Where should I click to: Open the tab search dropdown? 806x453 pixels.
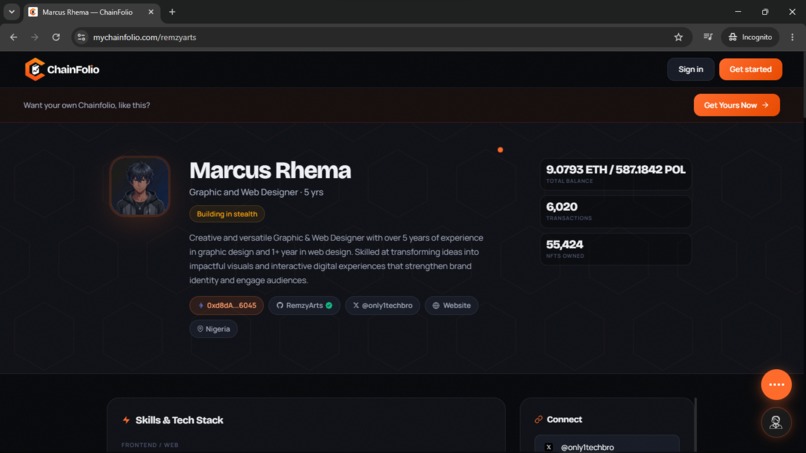[11, 12]
